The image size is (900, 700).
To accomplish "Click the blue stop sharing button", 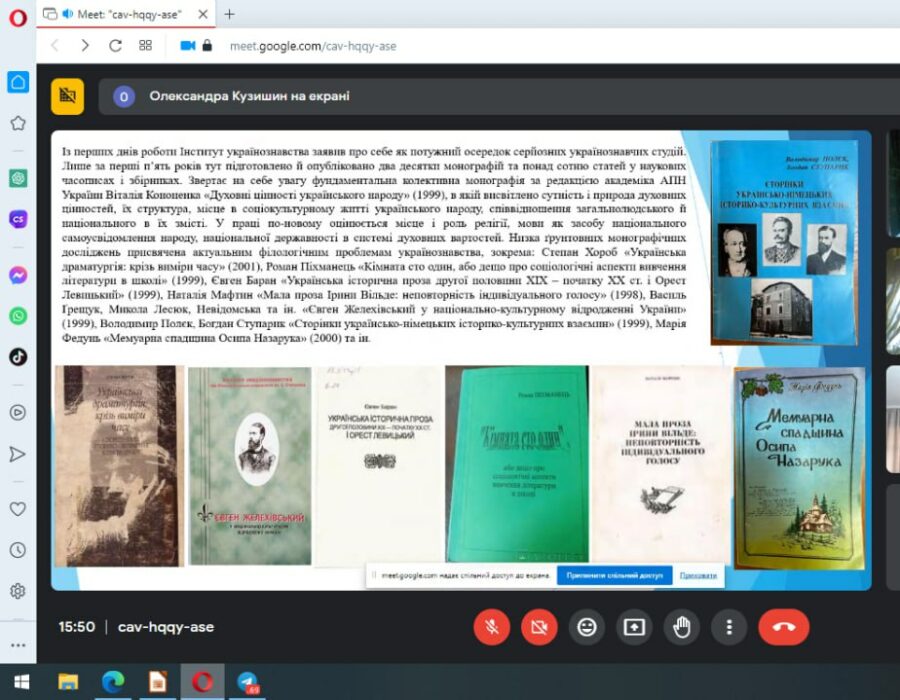I will coord(614,576).
